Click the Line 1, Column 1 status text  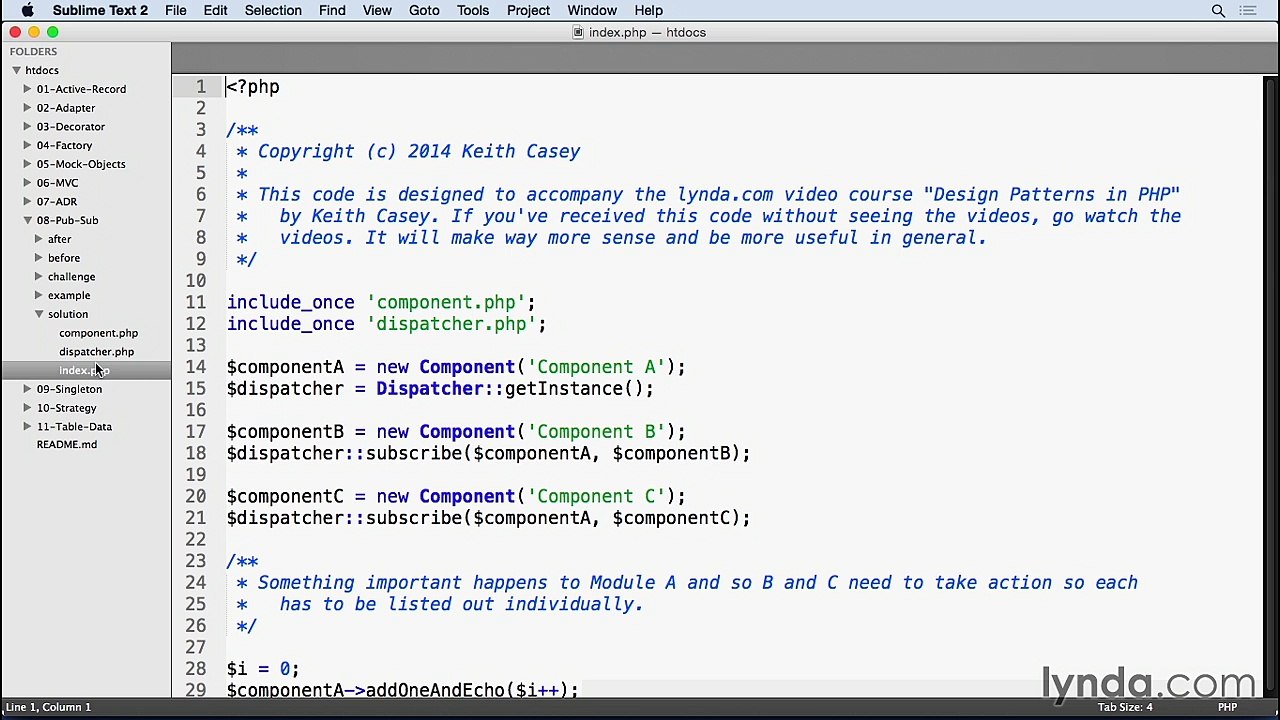(48, 707)
